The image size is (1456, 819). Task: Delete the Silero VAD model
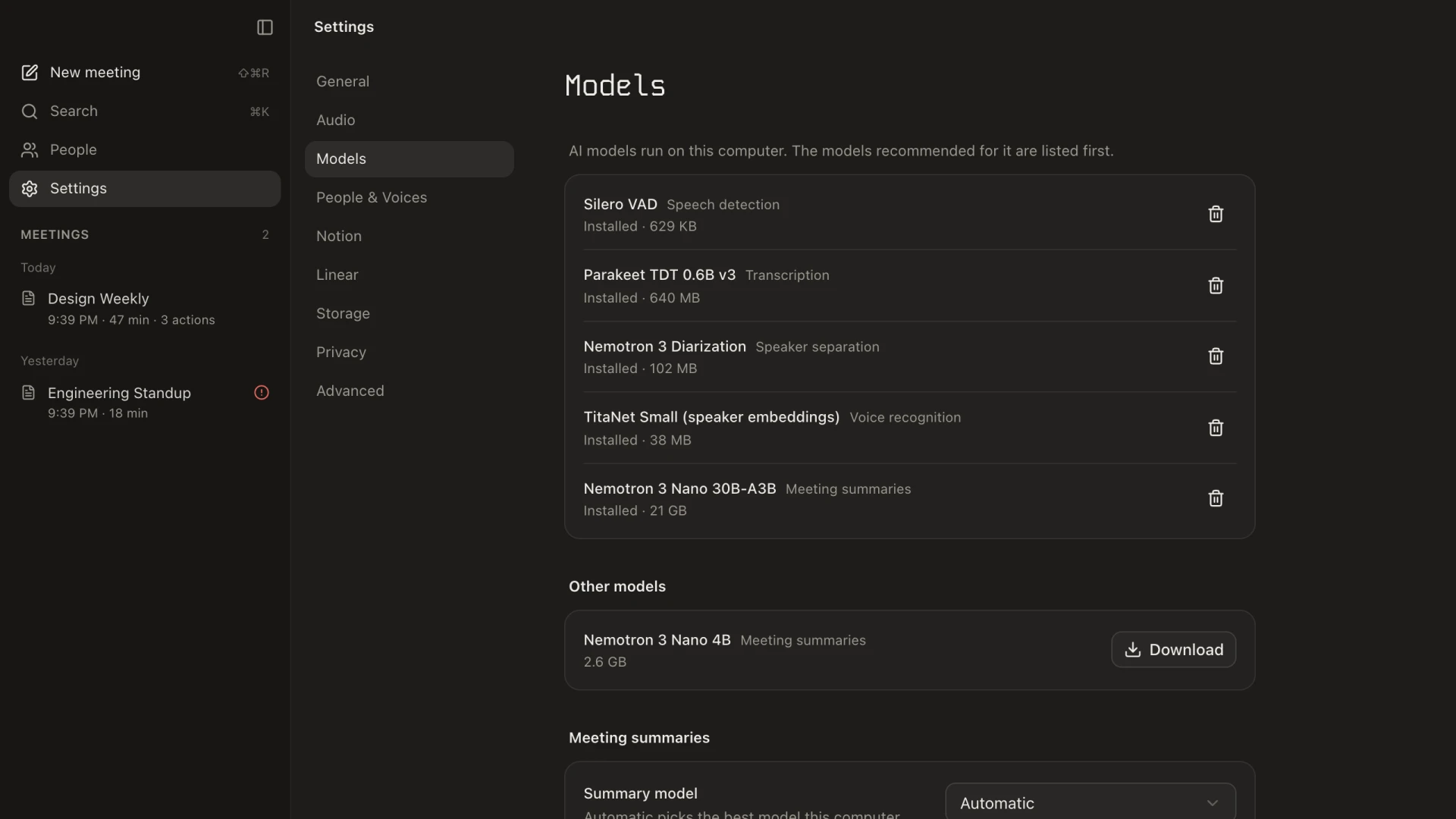point(1216,214)
